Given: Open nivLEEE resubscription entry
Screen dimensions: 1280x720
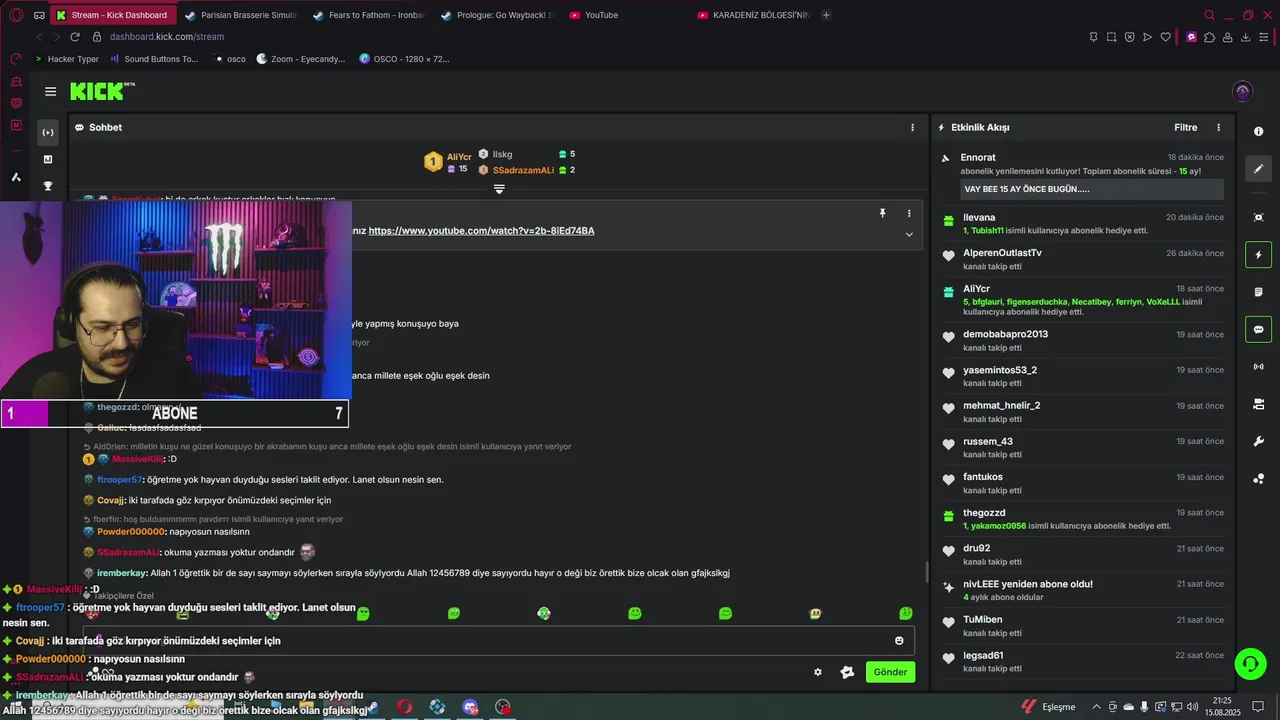Looking at the screenshot, I should (1081, 590).
